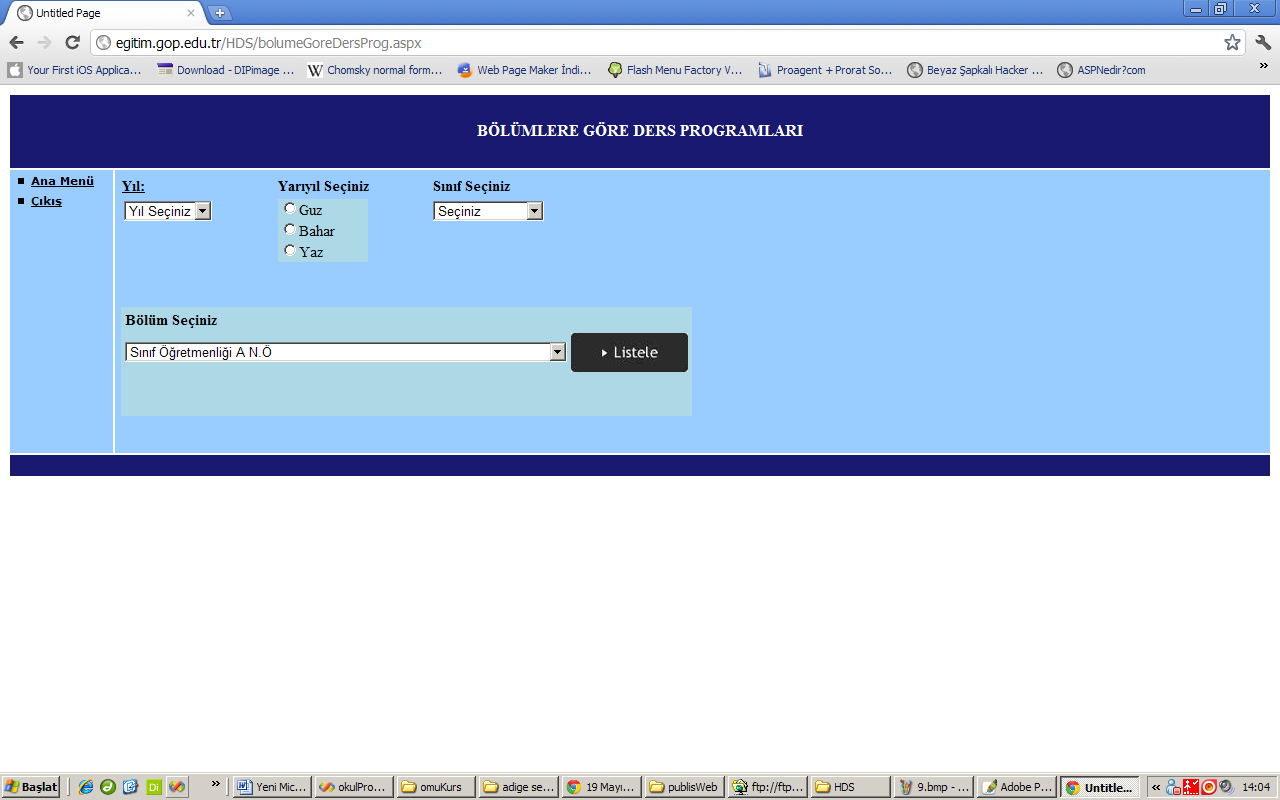1280x800 pixels.
Task: Launch Internet Explorer from the quick launch bar
Action: pyautogui.click(x=86, y=787)
